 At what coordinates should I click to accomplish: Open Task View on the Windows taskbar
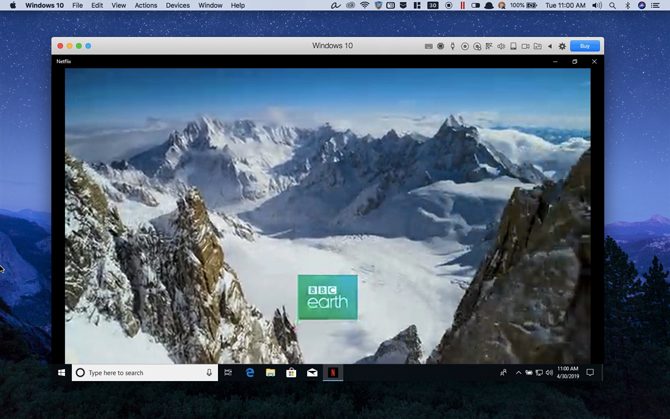click(x=228, y=372)
